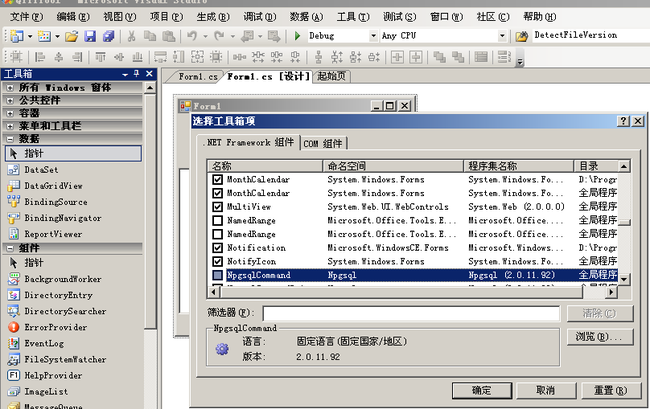Sort list by 名称 column header

click(265, 166)
